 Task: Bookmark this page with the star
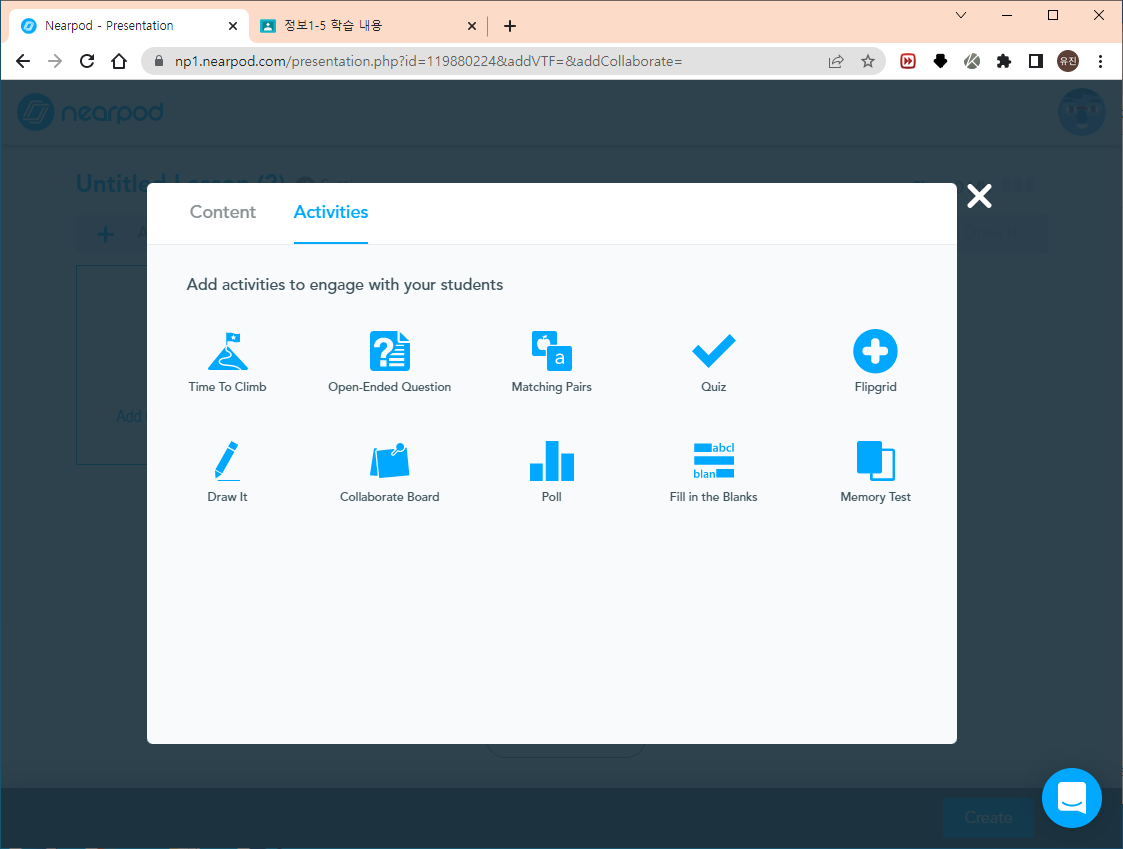click(x=868, y=62)
